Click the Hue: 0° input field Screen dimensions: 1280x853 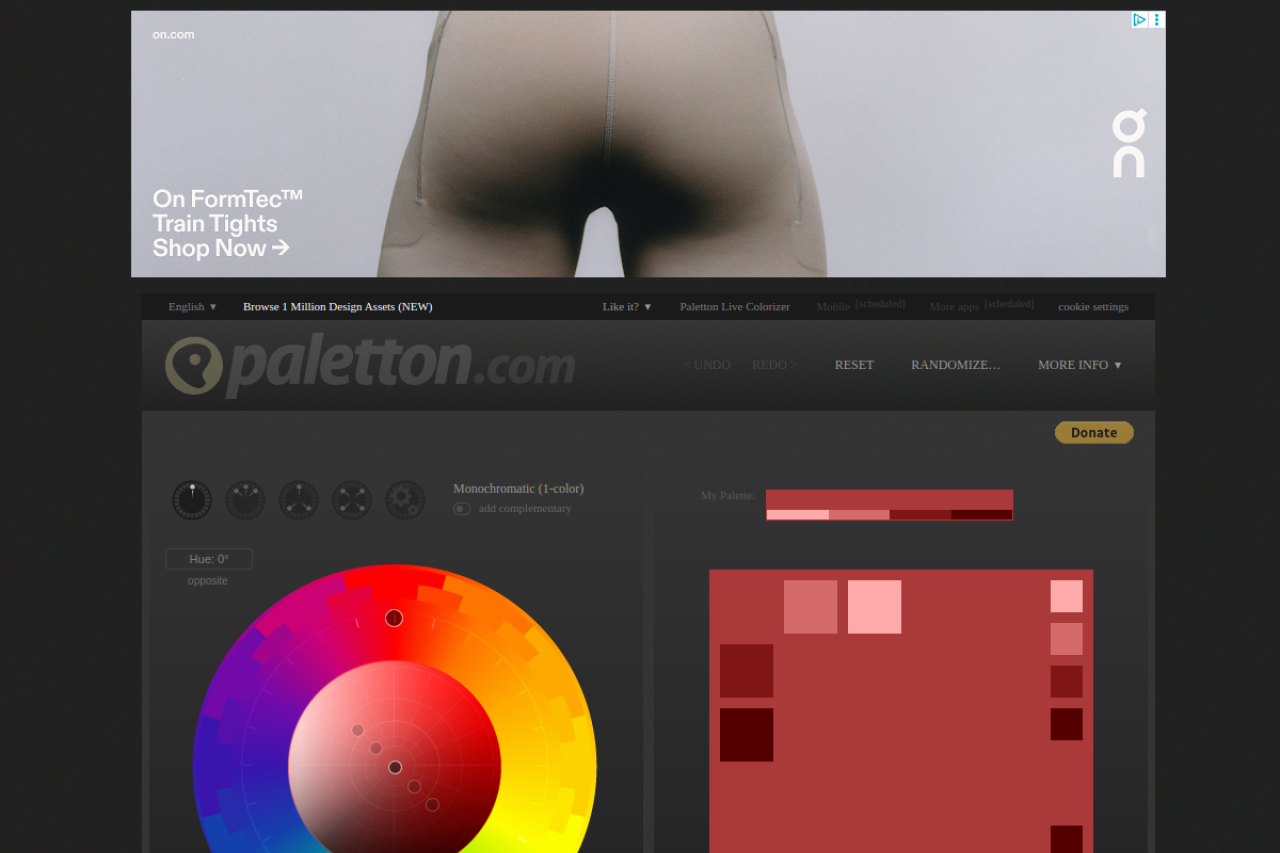tap(209, 559)
